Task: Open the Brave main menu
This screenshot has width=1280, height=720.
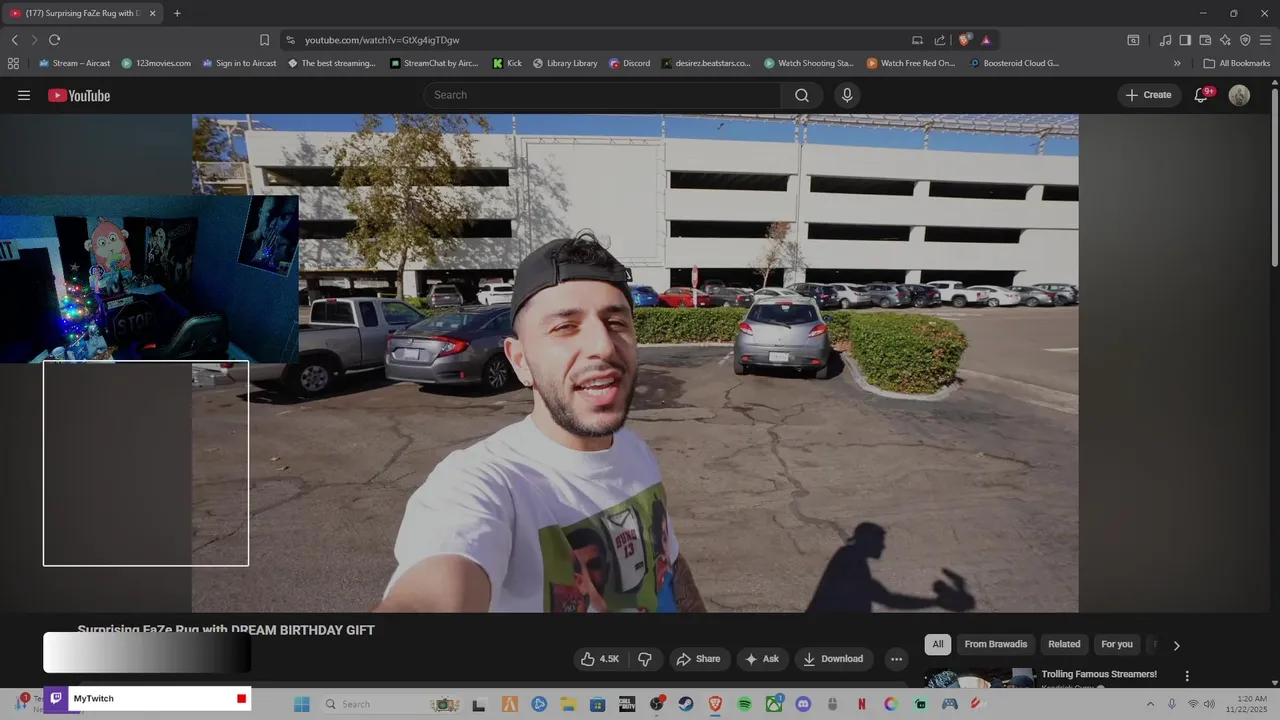Action: point(1265,40)
